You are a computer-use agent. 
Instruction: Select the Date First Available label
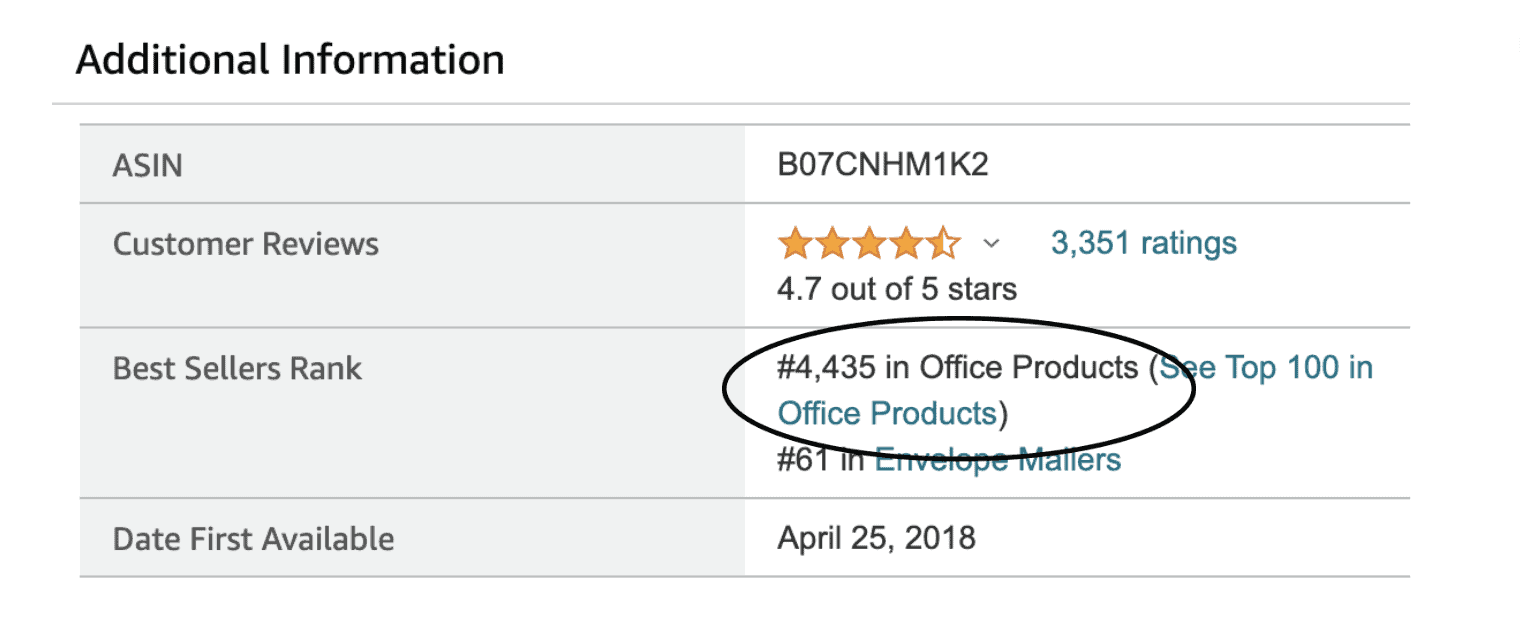pyautogui.click(x=253, y=538)
